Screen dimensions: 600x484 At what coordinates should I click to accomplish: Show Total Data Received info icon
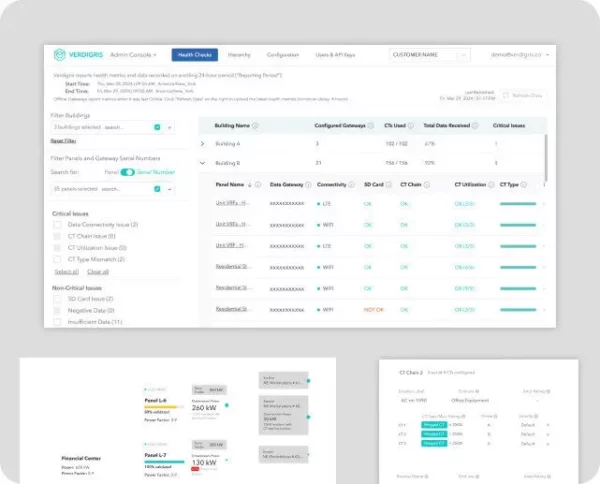(474, 125)
